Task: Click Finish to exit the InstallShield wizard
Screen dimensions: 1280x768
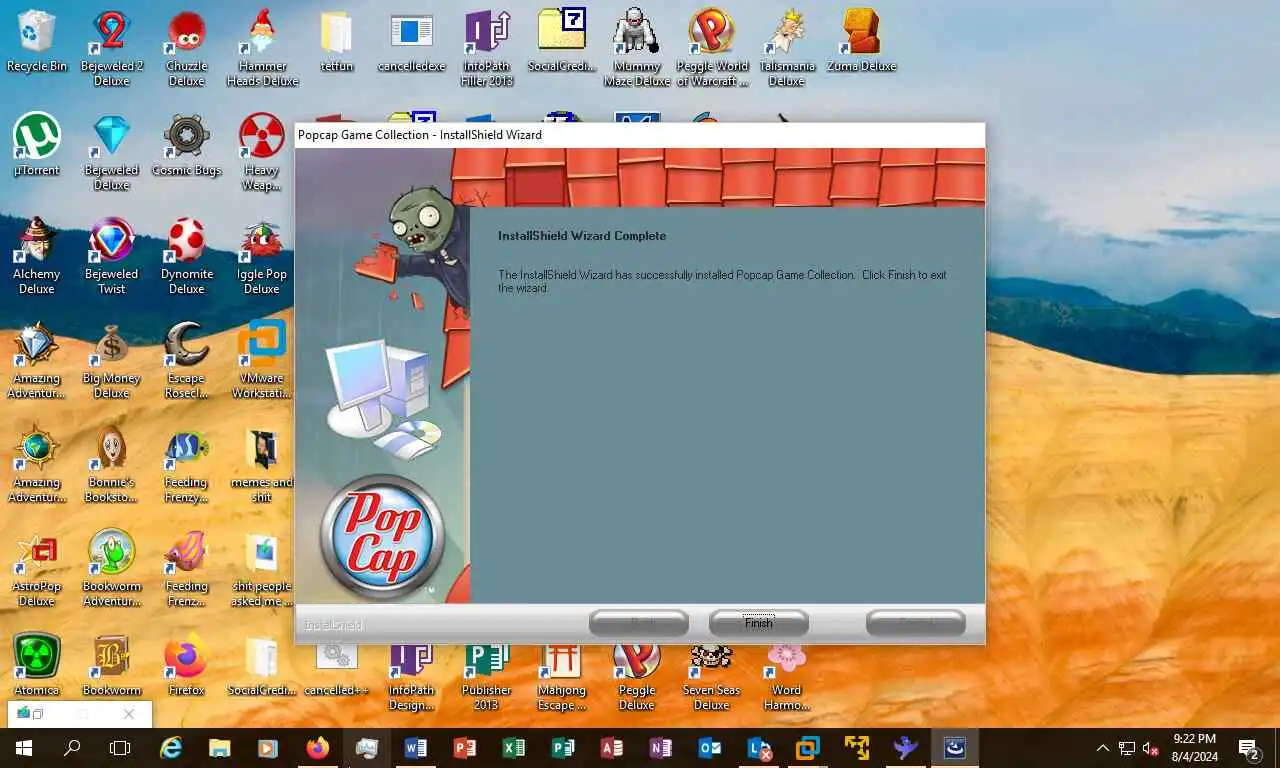Action: coord(758,623)
